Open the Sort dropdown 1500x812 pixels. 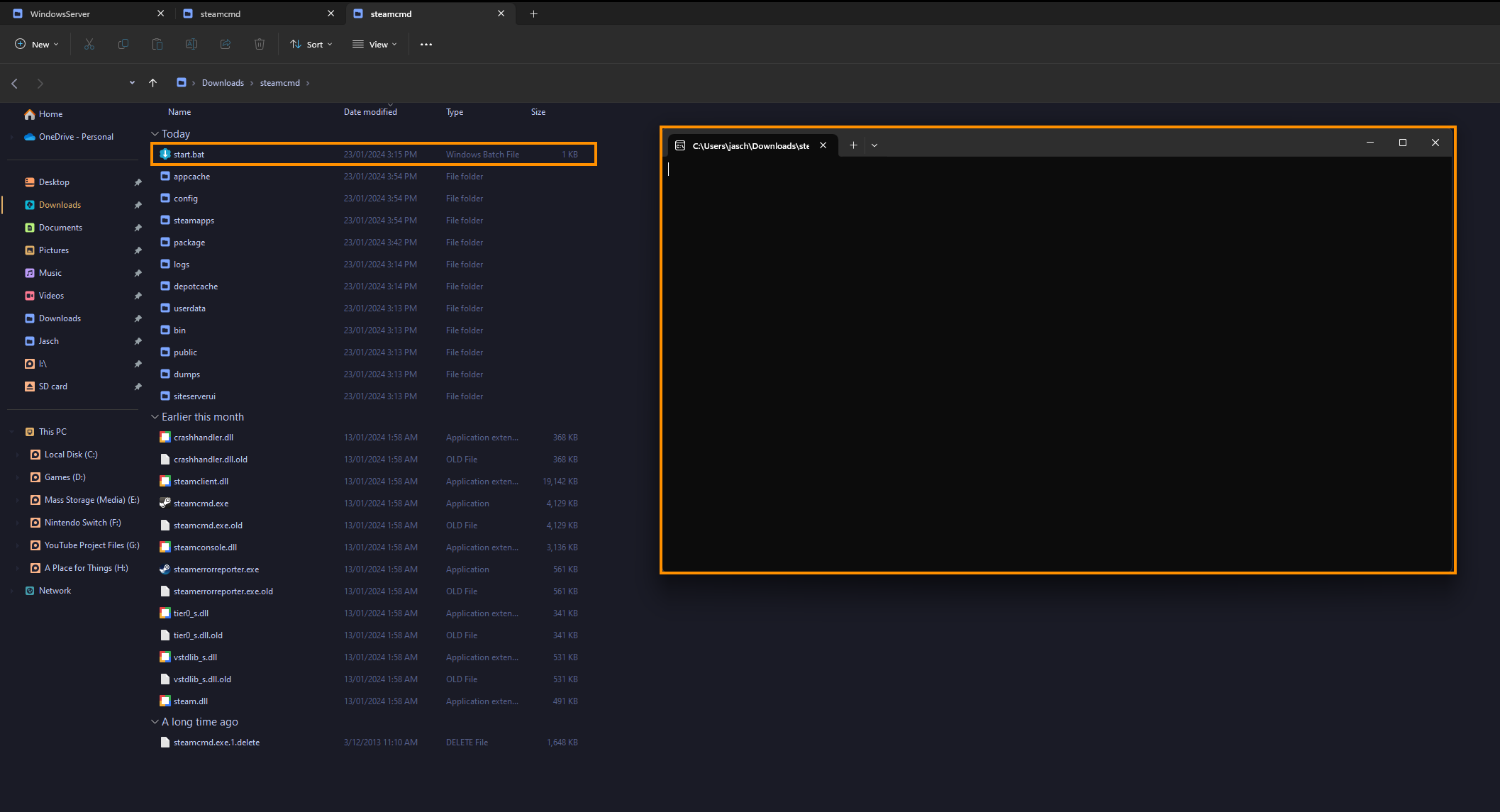click(311, 44)
